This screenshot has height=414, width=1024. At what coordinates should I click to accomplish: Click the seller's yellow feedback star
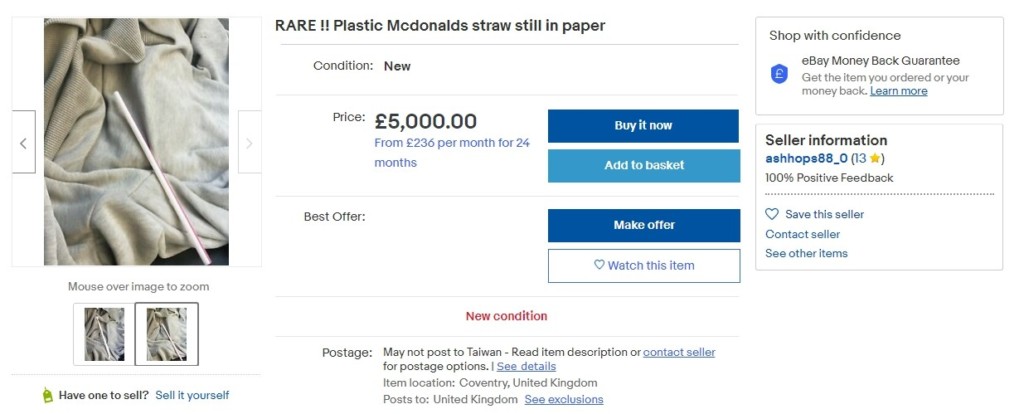point(874,159)
